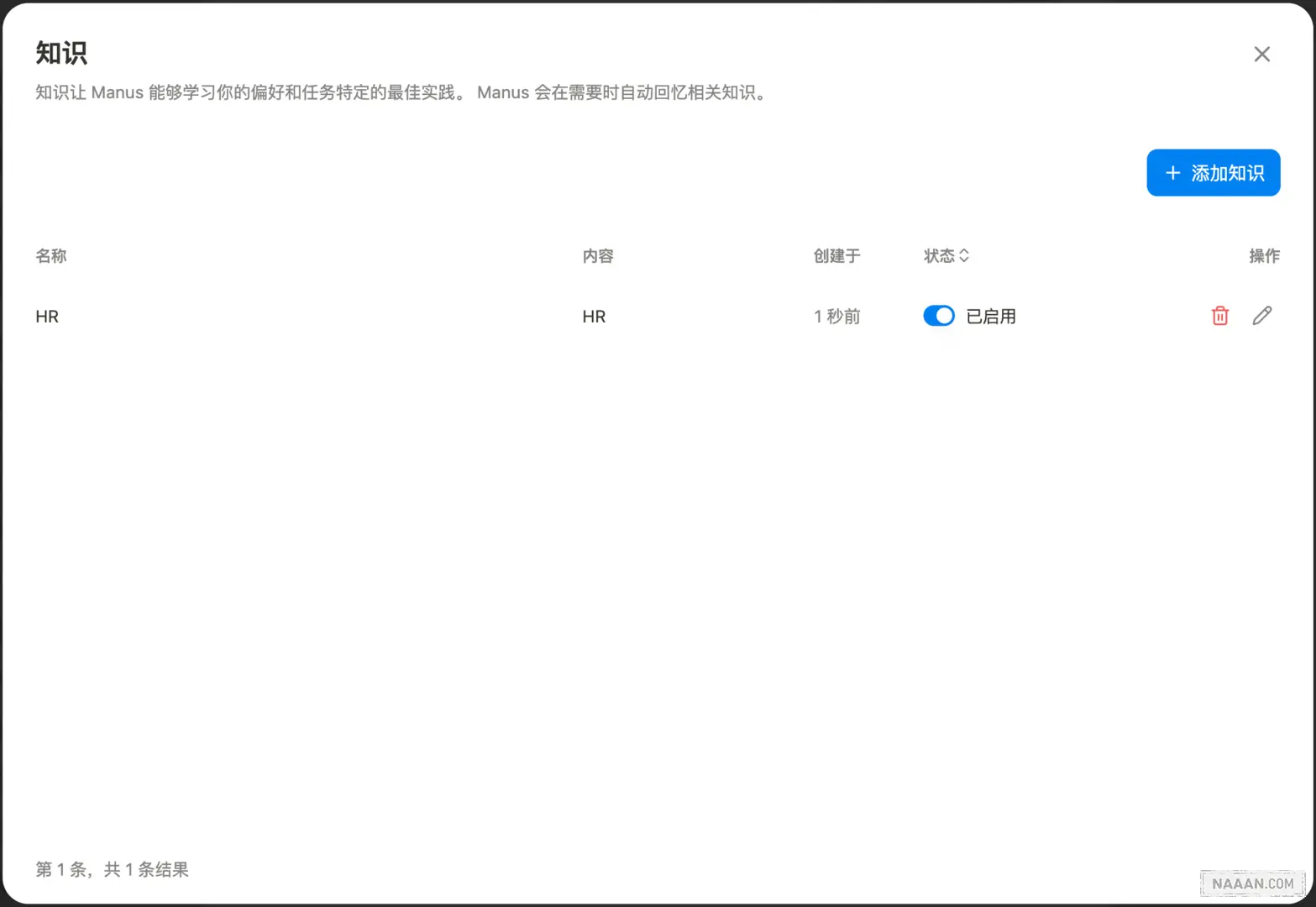Select the 名称 column header
The height and width of the screenshot is (907, 1316).
click(51, 256)
